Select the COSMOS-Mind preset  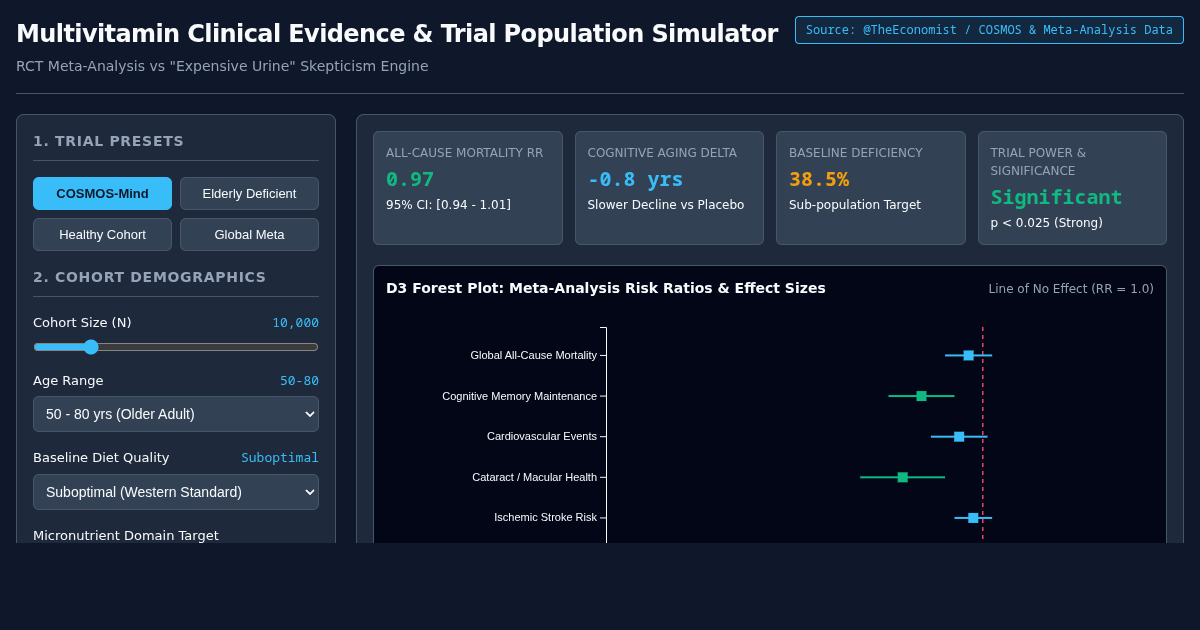click(x=102, y=193)
